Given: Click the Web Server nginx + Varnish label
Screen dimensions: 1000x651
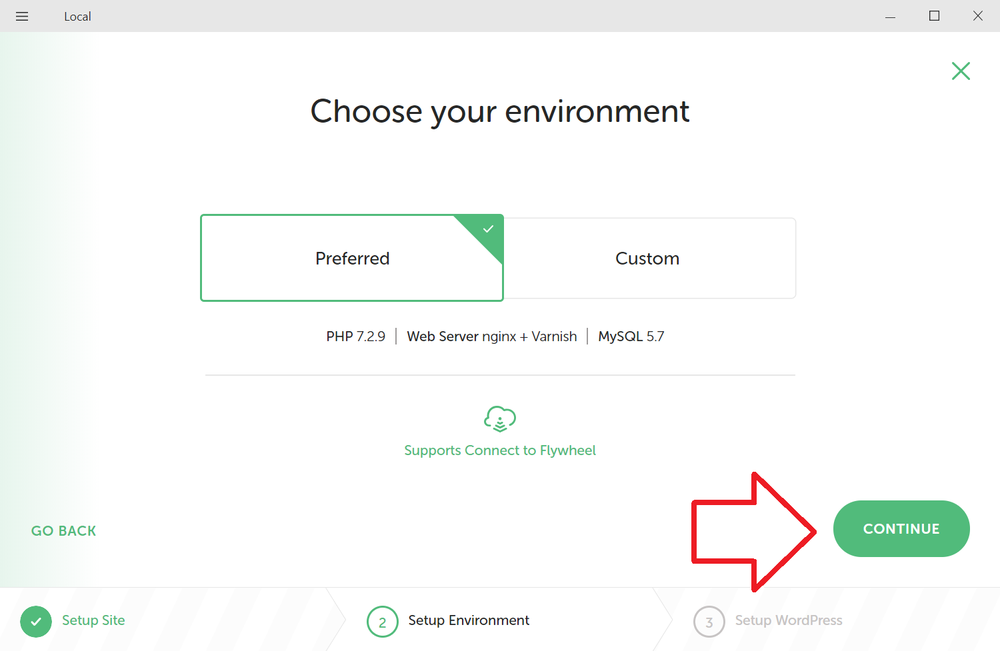Looking at the screenshot, I should 492,336.
